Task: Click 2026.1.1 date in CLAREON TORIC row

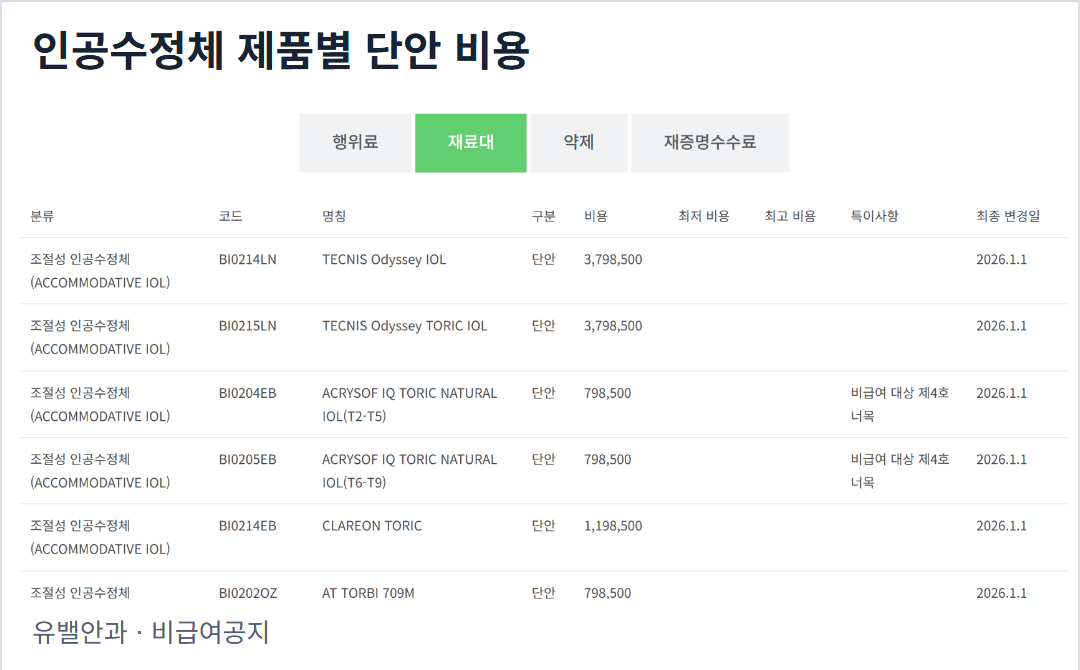Action: point(1001,526)
